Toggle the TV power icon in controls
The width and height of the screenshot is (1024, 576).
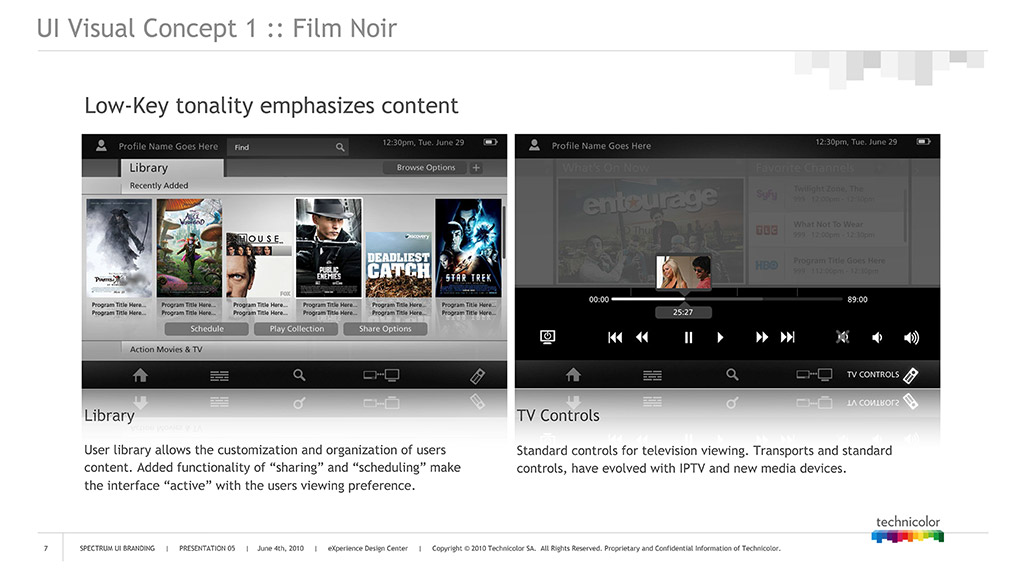click(547, 337)
